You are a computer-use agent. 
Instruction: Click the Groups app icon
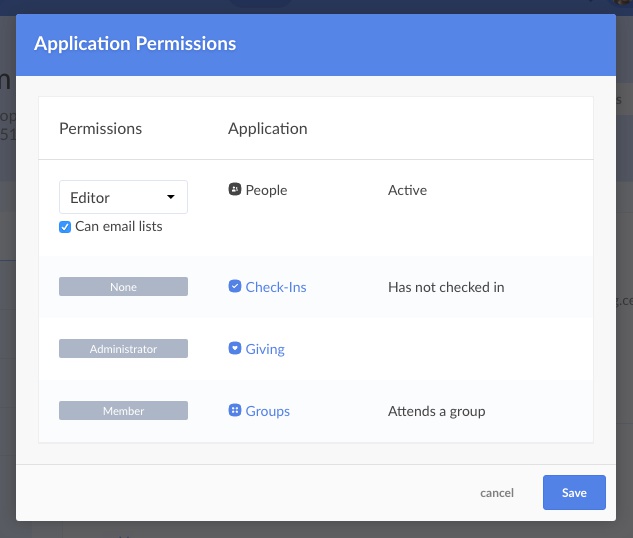[235, 410]
